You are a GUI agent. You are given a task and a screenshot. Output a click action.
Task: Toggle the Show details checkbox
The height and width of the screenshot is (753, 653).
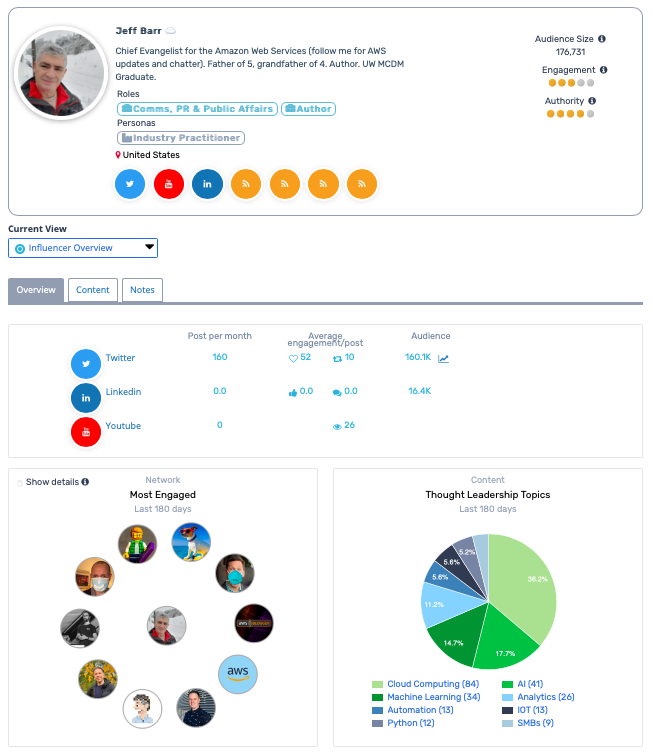point(20,483)
